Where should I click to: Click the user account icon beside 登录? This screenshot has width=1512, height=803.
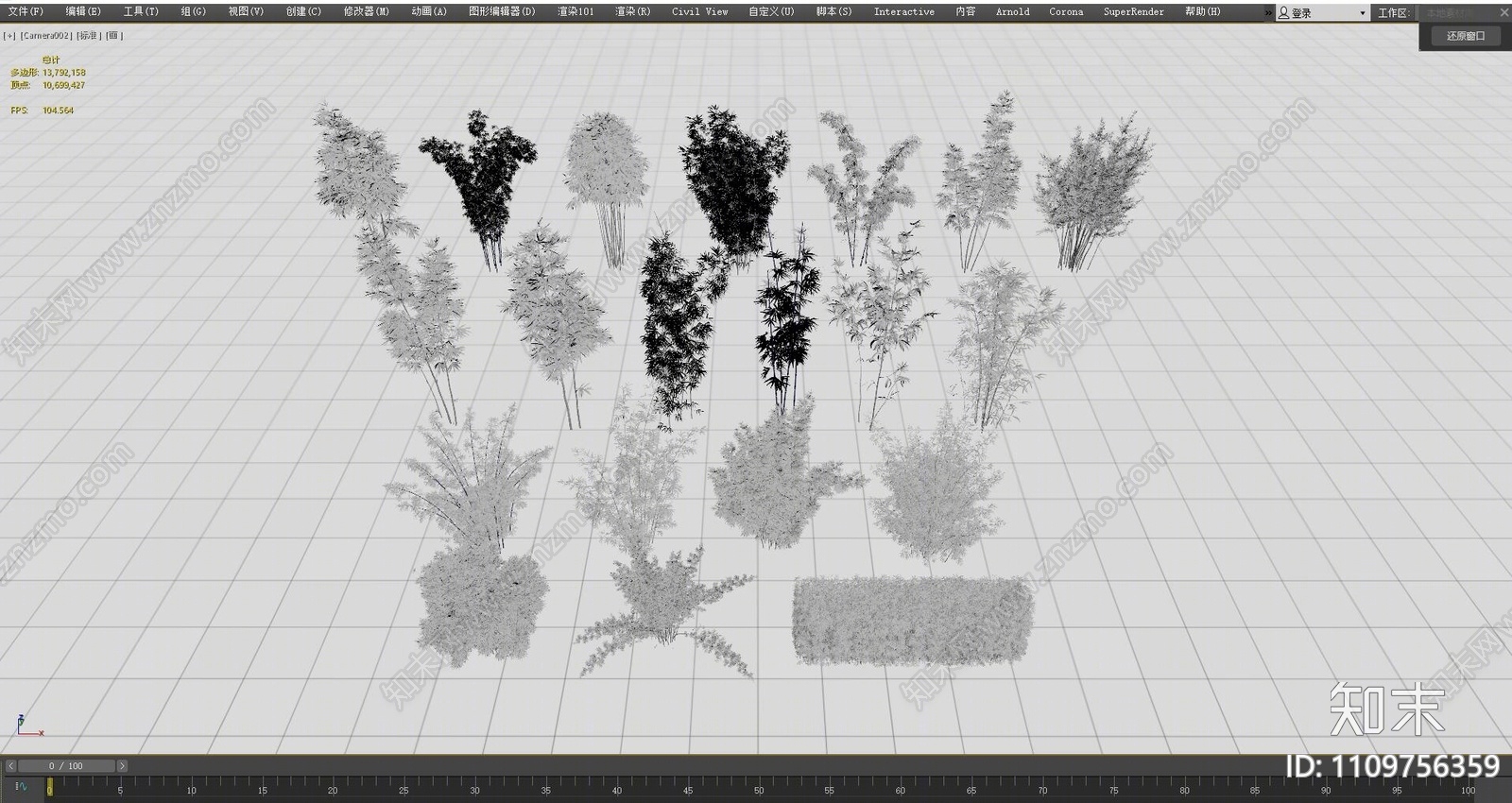(1283, 13)
